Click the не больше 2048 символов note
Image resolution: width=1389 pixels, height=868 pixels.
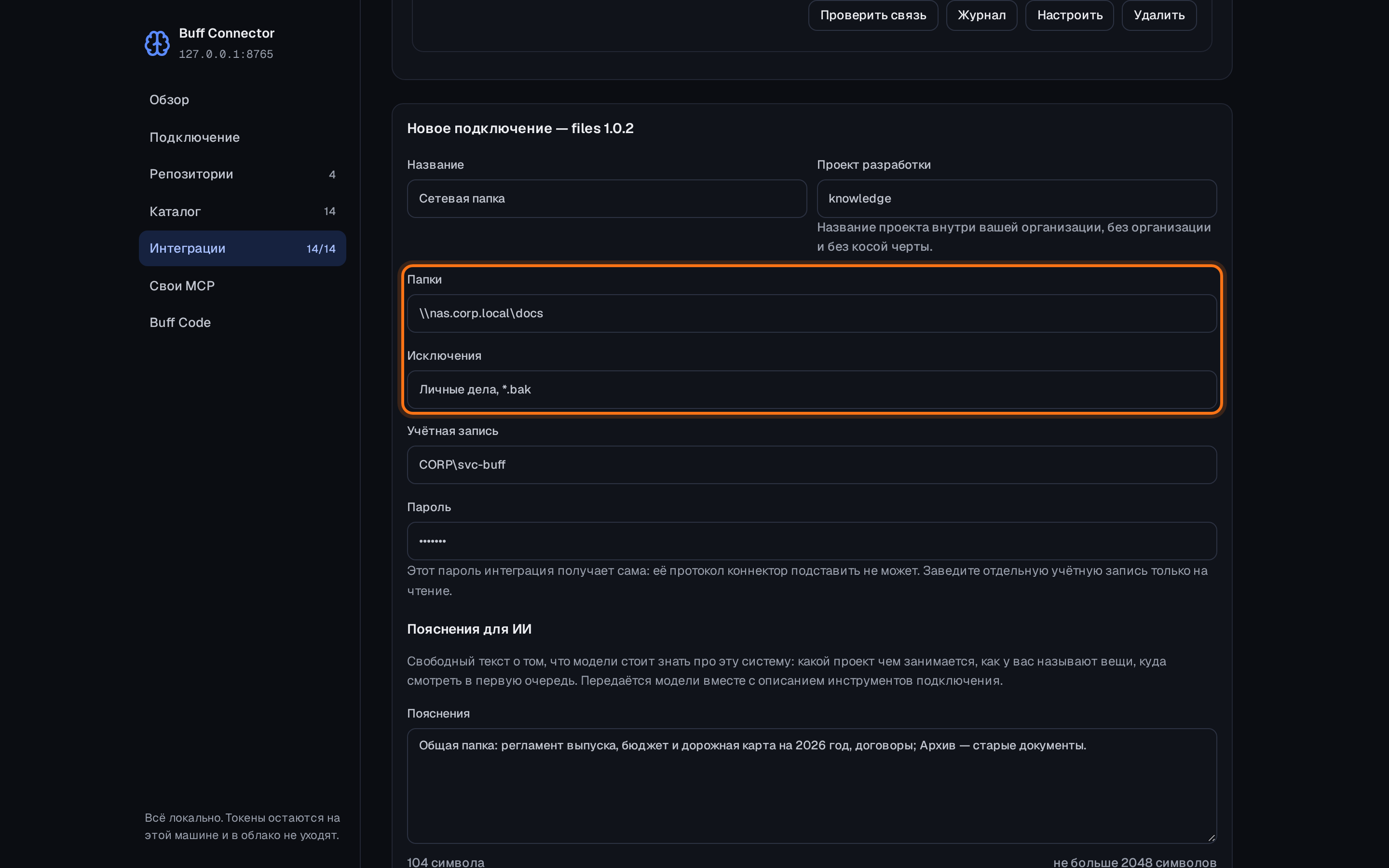pyautogui.click(x=1135, y=862)
